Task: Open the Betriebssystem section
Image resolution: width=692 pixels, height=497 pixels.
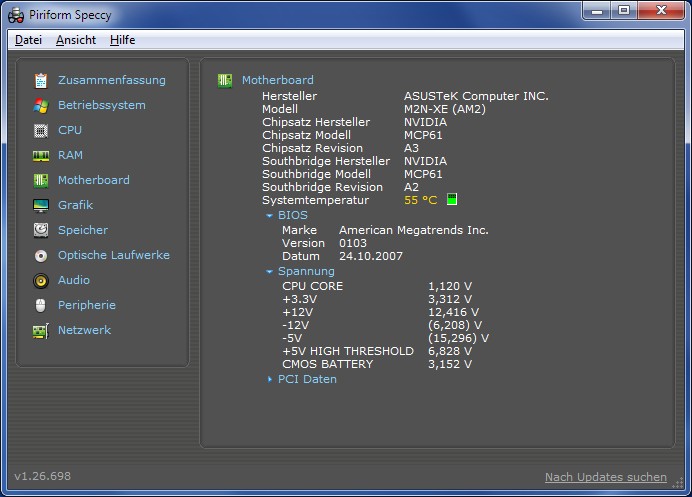Action: 102,105
